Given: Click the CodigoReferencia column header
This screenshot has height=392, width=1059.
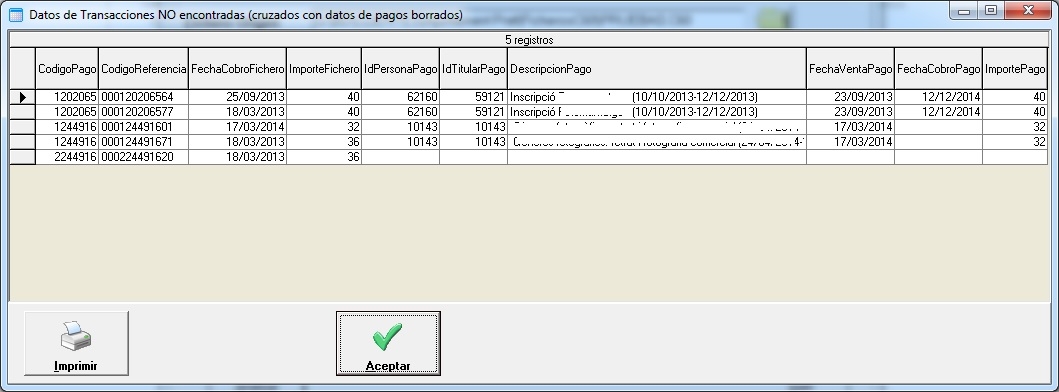Looking at the screenshot, I should (x=143, y=68).
